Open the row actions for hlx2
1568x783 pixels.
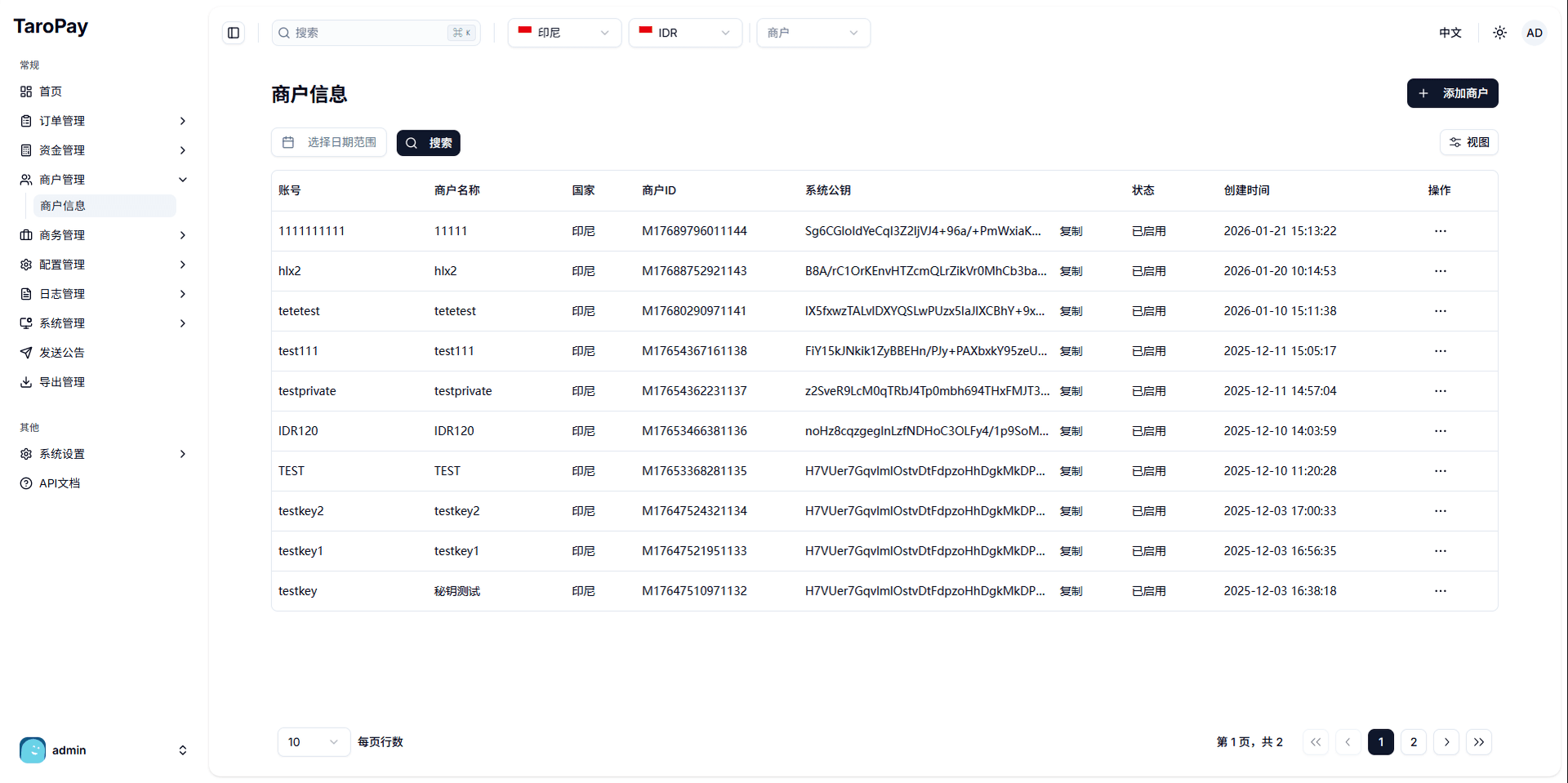tap(1440, 271)
